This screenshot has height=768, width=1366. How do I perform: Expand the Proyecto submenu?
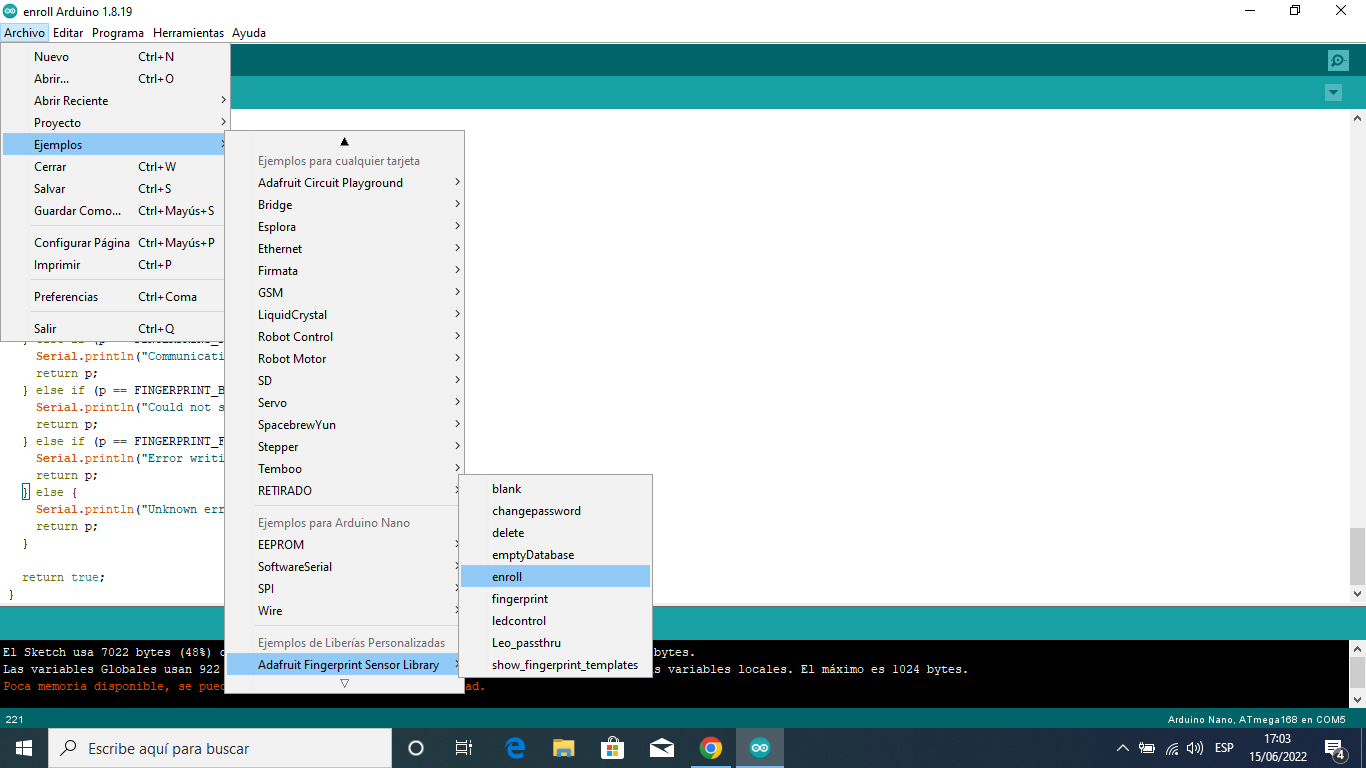click(116, 123)
